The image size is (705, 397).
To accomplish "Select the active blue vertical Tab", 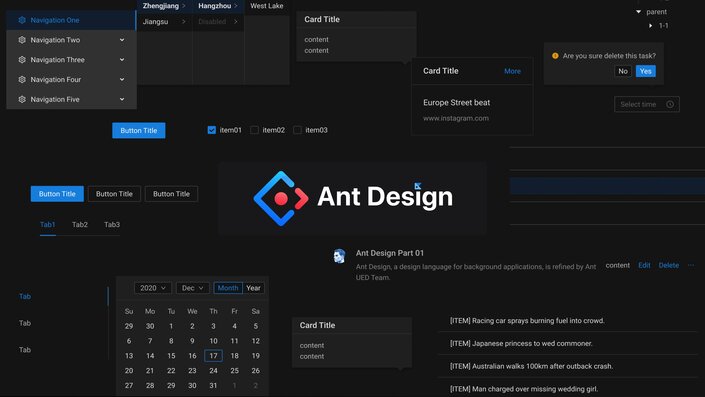I will coord(25,296).
